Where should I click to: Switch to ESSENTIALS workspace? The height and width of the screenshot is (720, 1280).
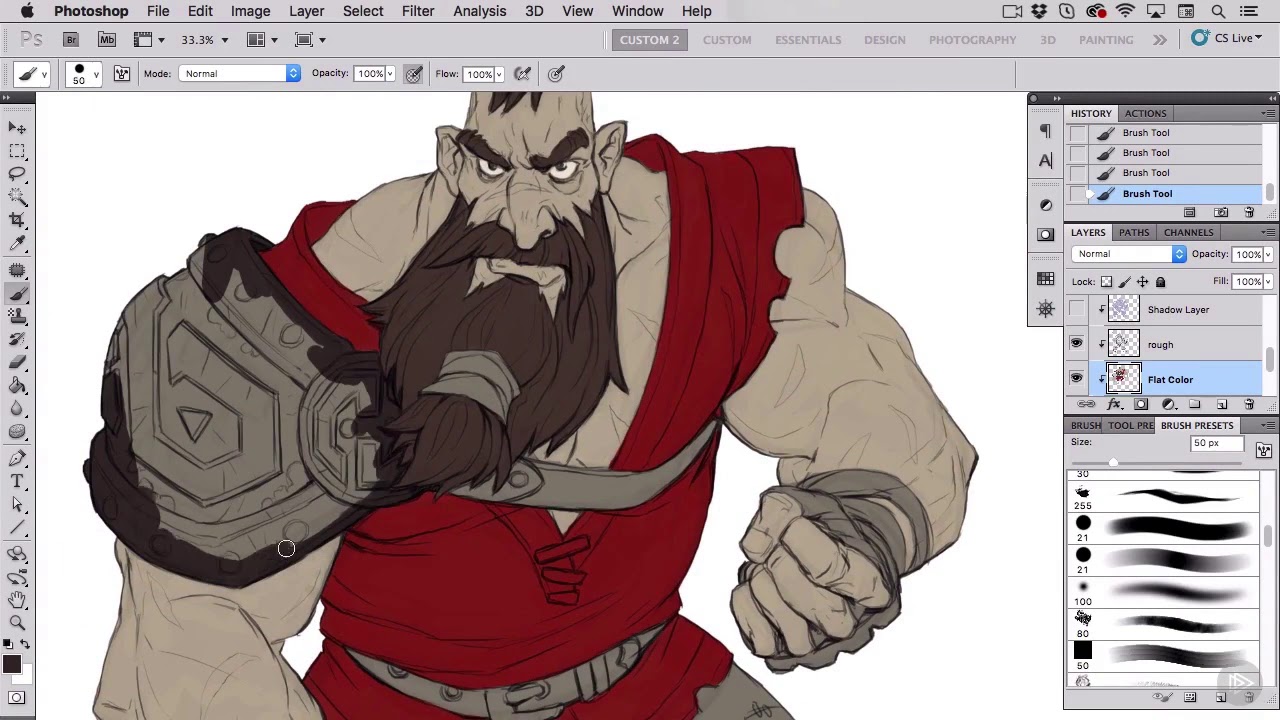[808, 40]
